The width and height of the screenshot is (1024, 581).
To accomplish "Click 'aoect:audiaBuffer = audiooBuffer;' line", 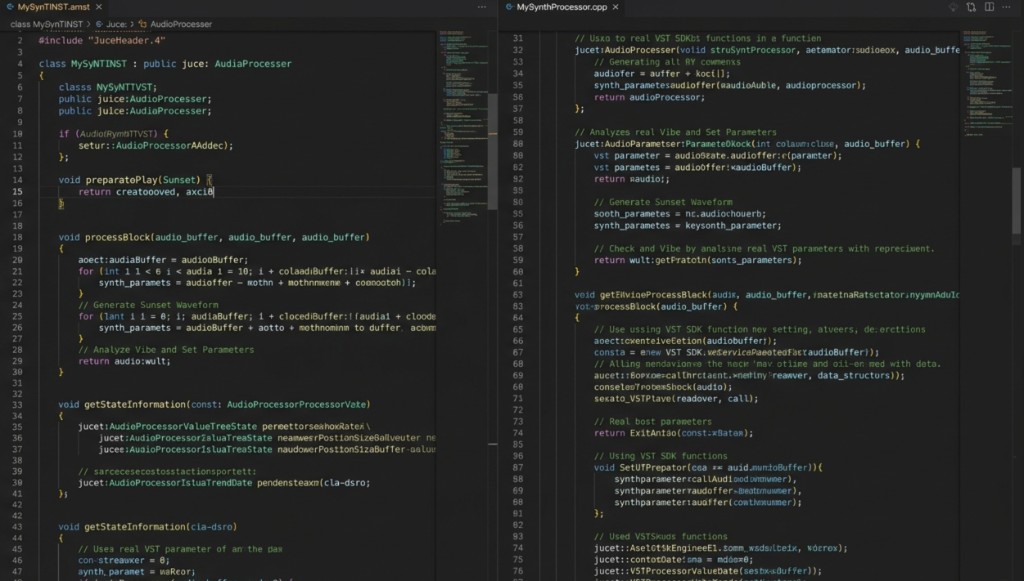I will click(163, 260).
